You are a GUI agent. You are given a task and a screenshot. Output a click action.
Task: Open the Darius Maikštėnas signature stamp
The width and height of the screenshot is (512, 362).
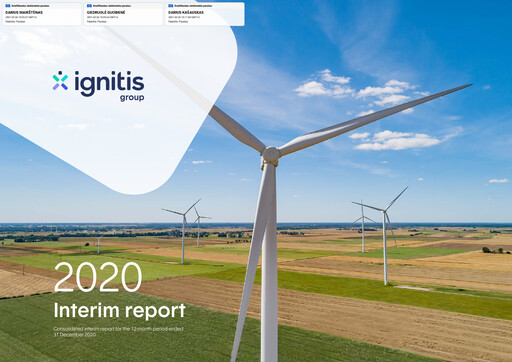42,14
